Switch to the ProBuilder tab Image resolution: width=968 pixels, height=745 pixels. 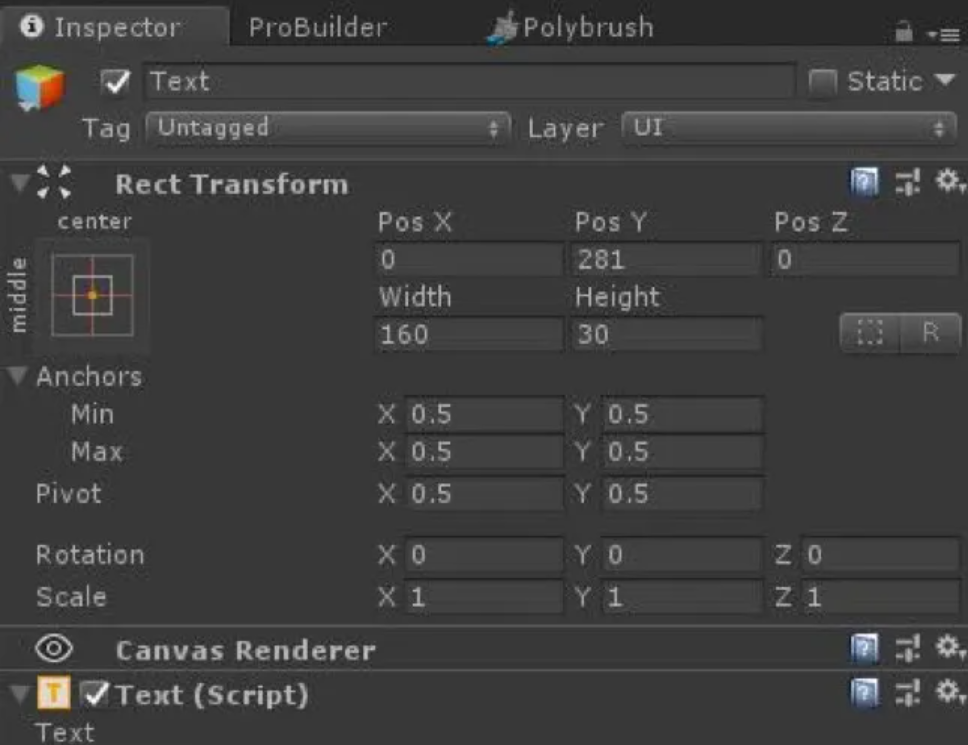tap(317, 28)
